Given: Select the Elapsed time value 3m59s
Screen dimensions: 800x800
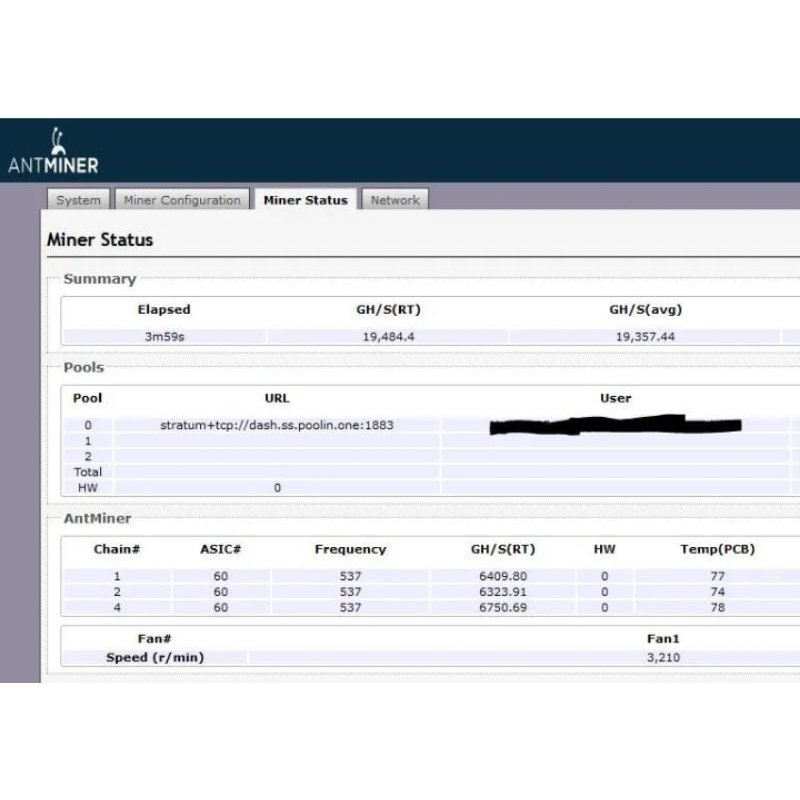Looking at the screenshot, I should pos(164,337).
